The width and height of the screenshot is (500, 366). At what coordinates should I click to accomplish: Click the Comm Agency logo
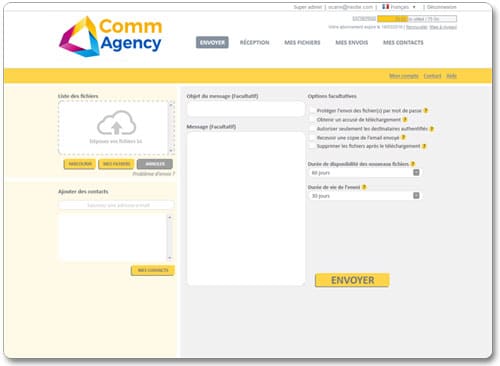tap(110, 37)
